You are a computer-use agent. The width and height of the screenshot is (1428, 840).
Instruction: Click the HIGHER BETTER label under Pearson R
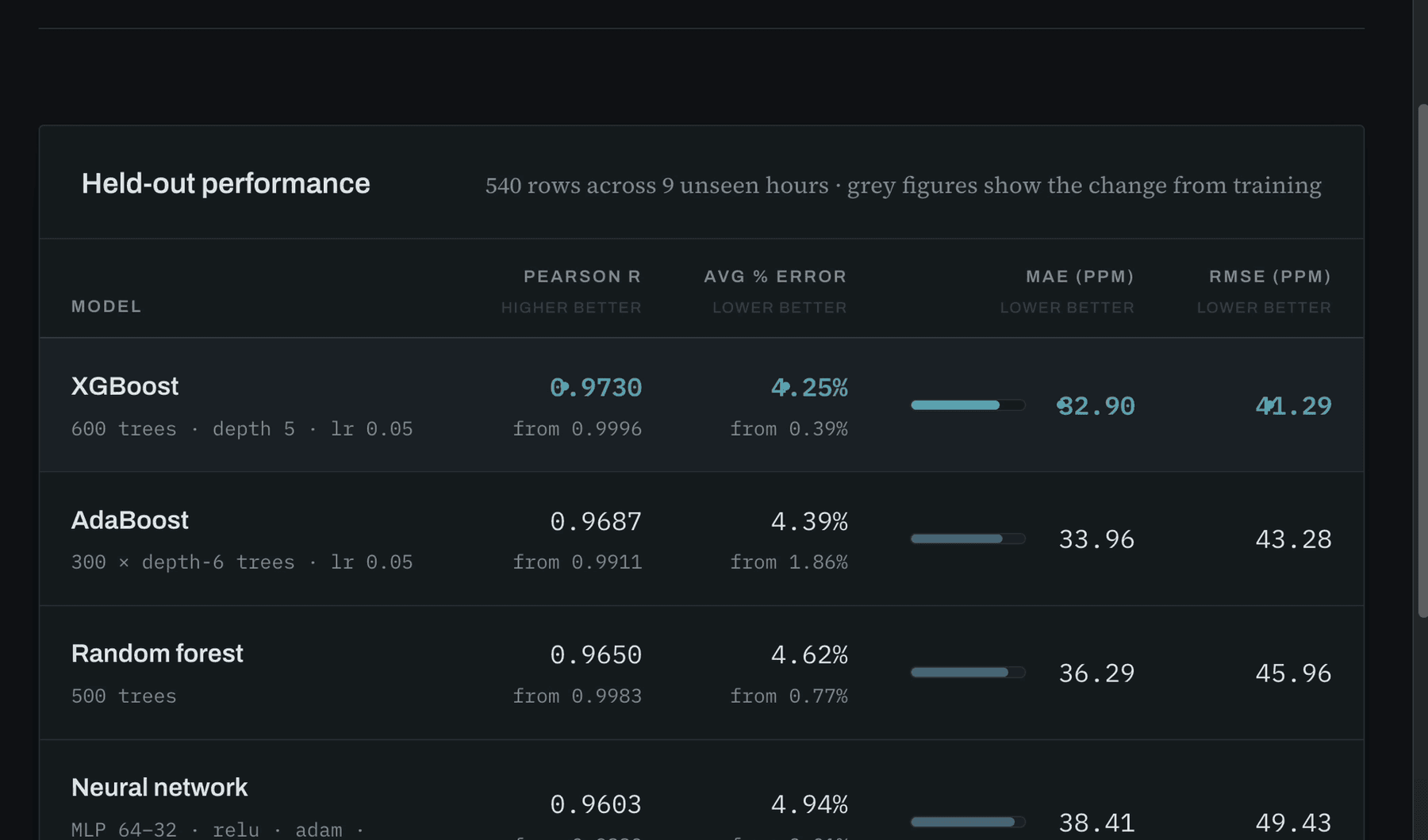[571, 308]
